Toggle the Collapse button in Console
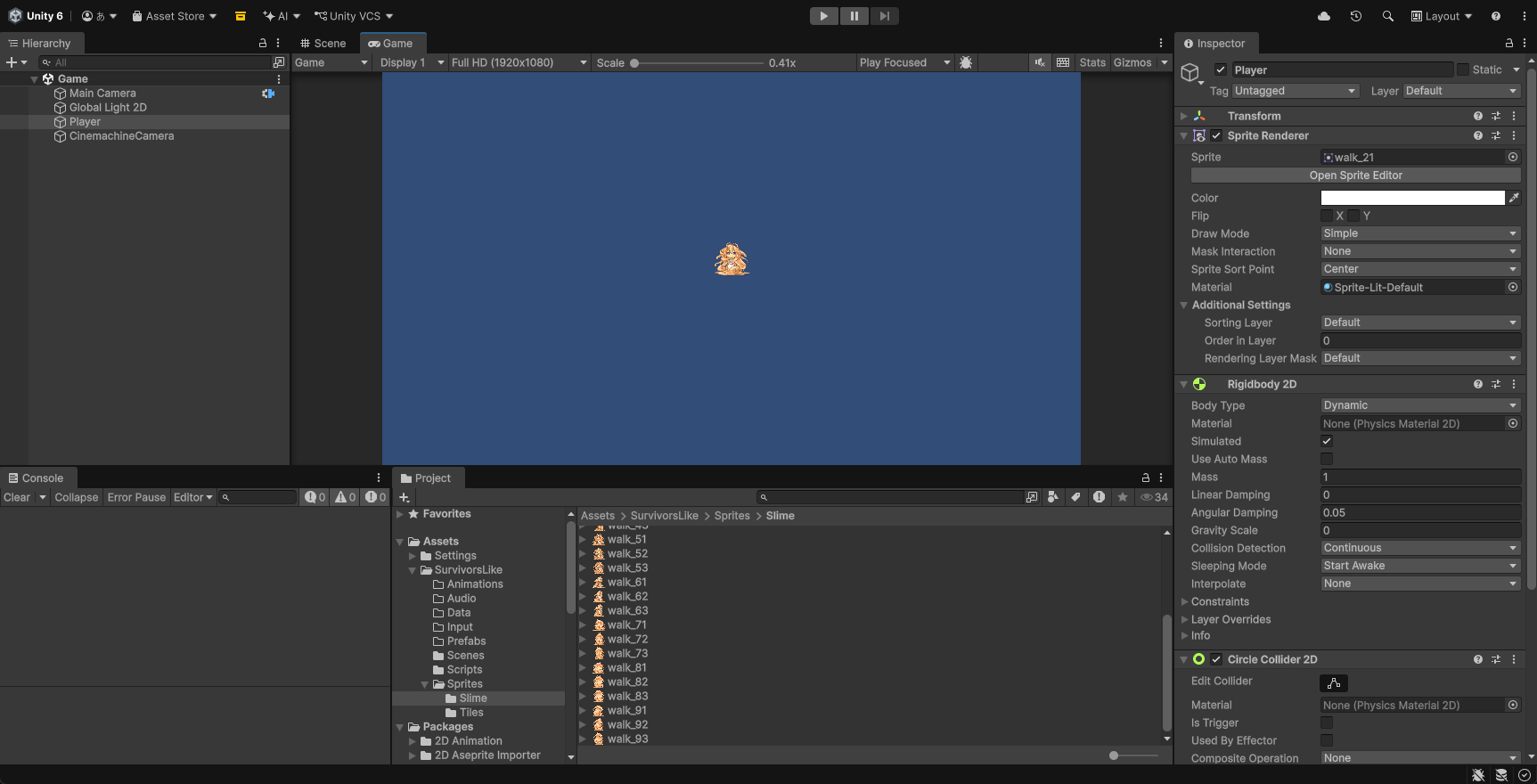Image resolution: width=1537 pixels, height=784 pixels. pos(77,497)
